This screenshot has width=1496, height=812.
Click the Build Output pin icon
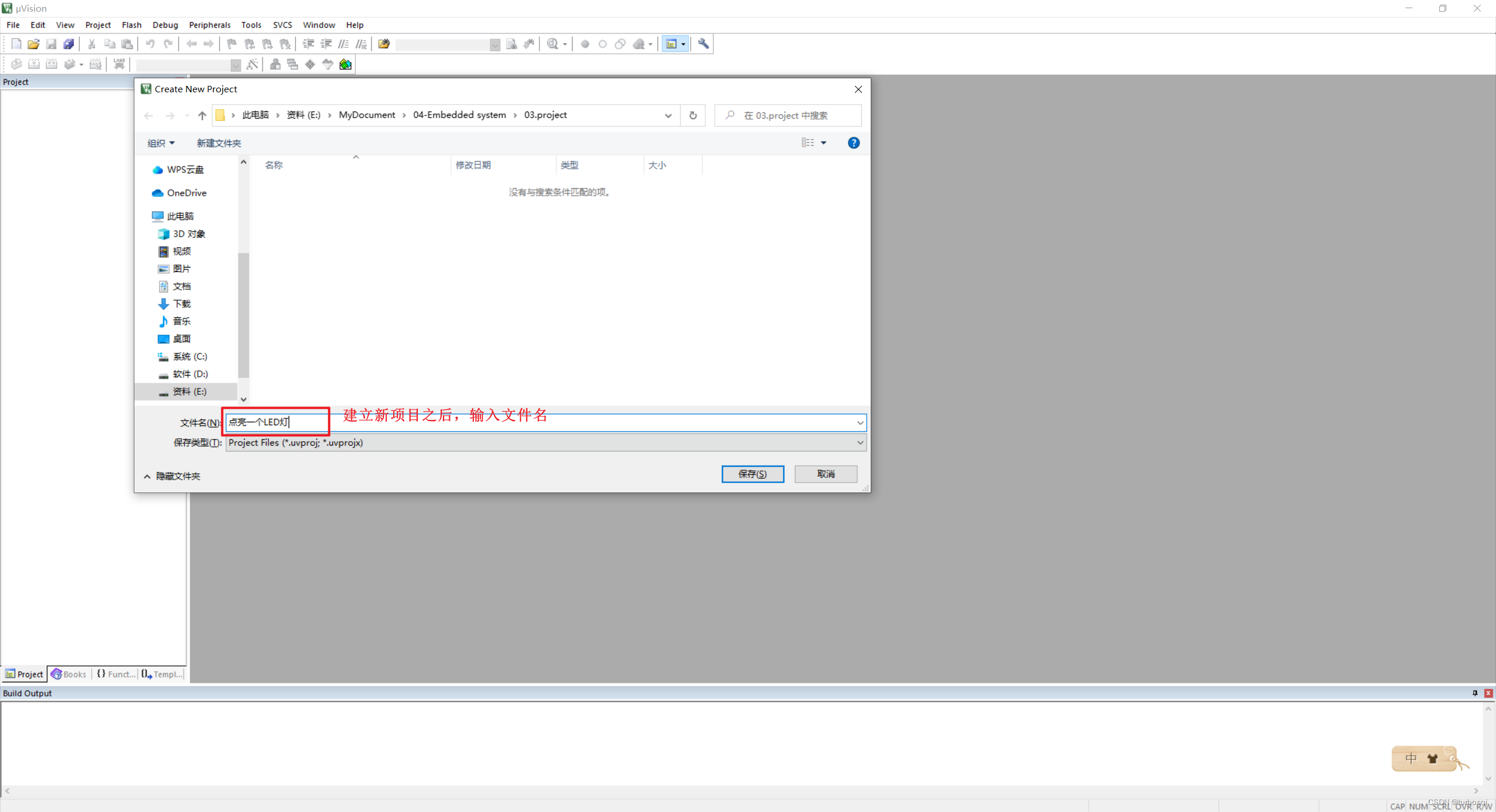(x=1475, y=693)
